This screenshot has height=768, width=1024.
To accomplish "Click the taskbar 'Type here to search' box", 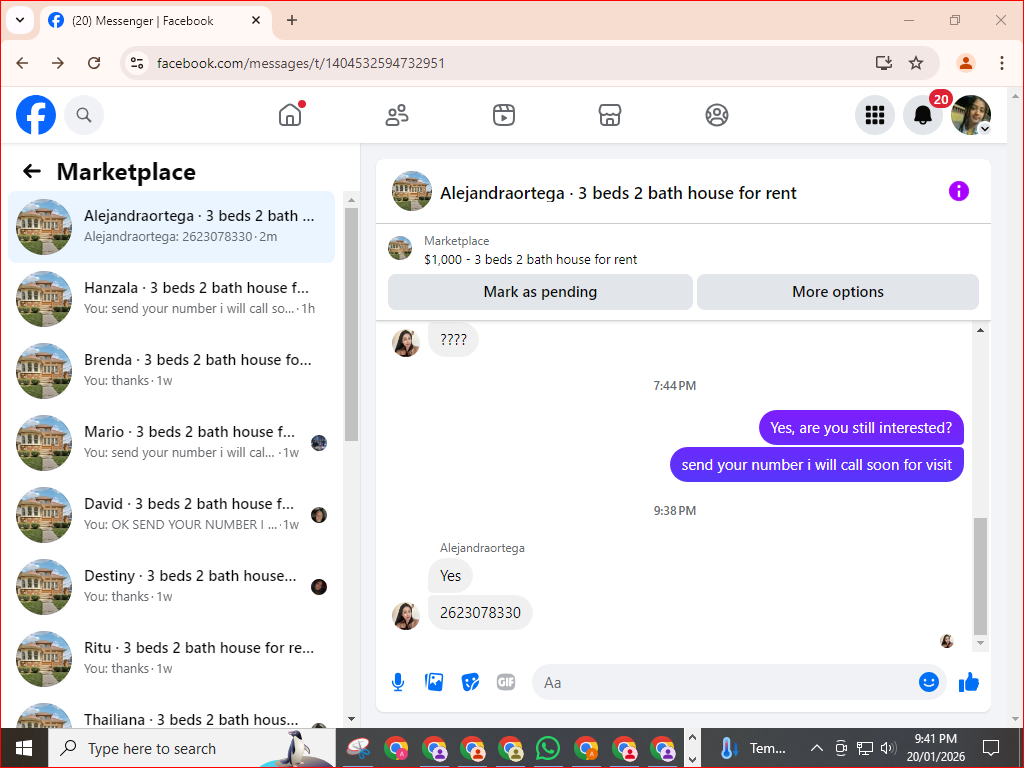I will pos(192,748).
